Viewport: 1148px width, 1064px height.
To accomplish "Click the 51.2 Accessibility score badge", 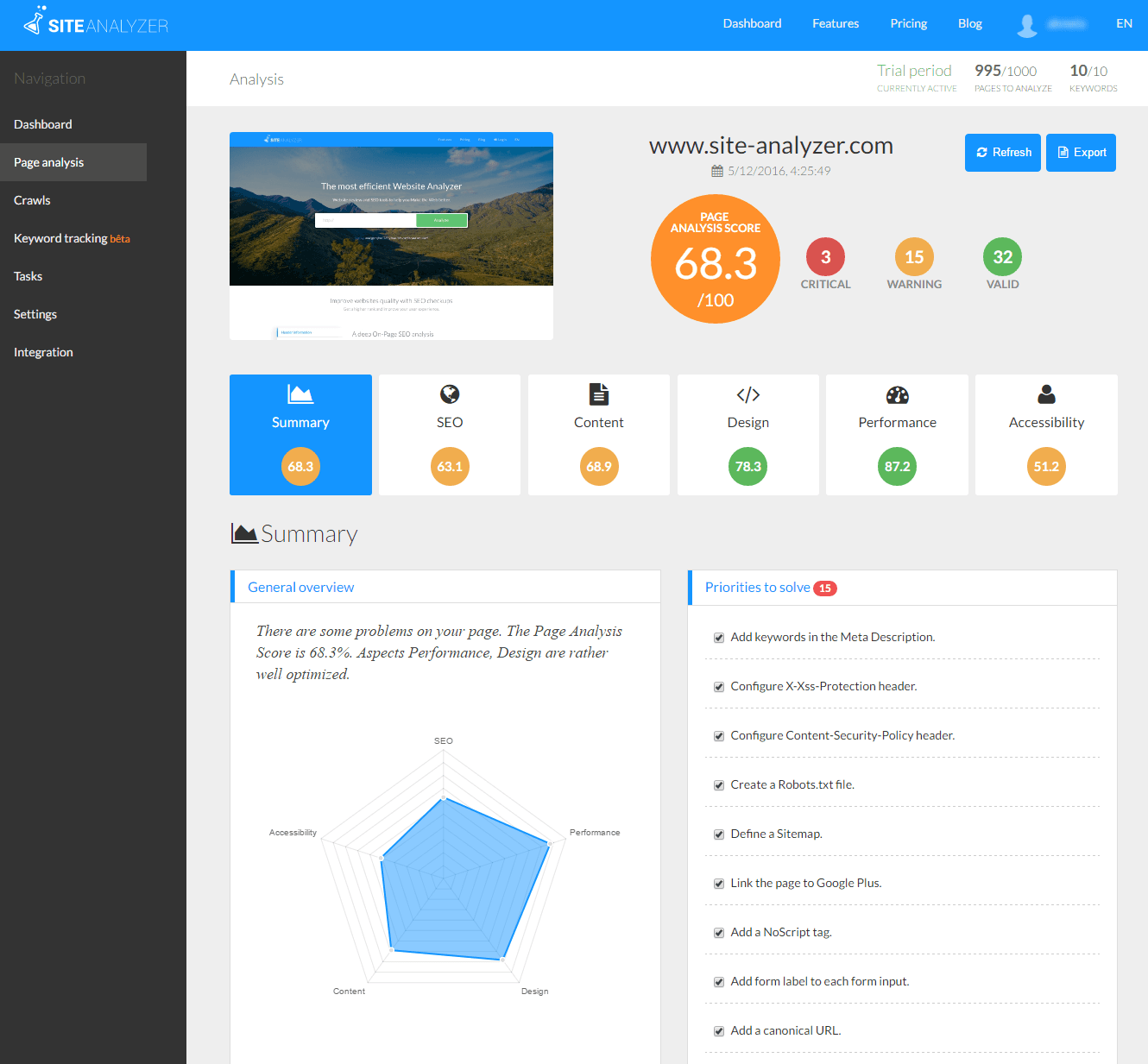I will coord(1046,466).
